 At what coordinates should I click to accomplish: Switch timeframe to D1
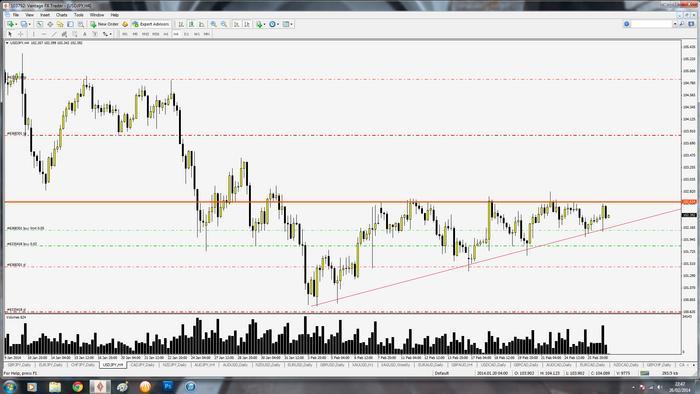[186, 34]
